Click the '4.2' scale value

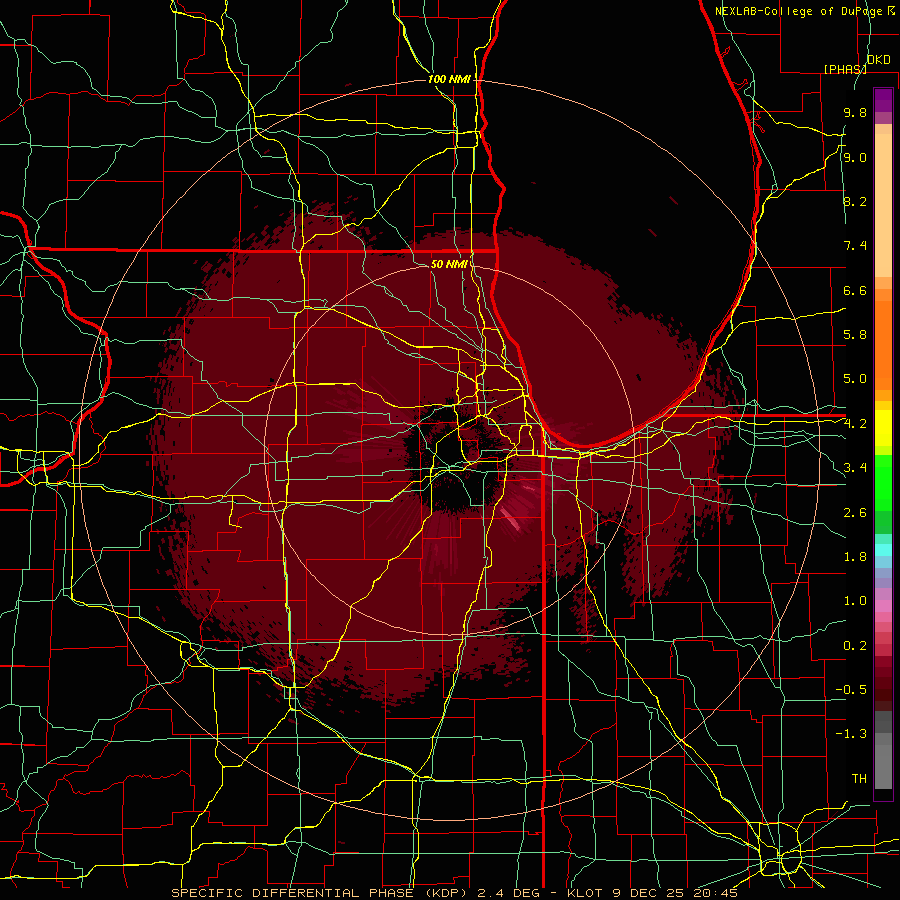pos(855,424)
